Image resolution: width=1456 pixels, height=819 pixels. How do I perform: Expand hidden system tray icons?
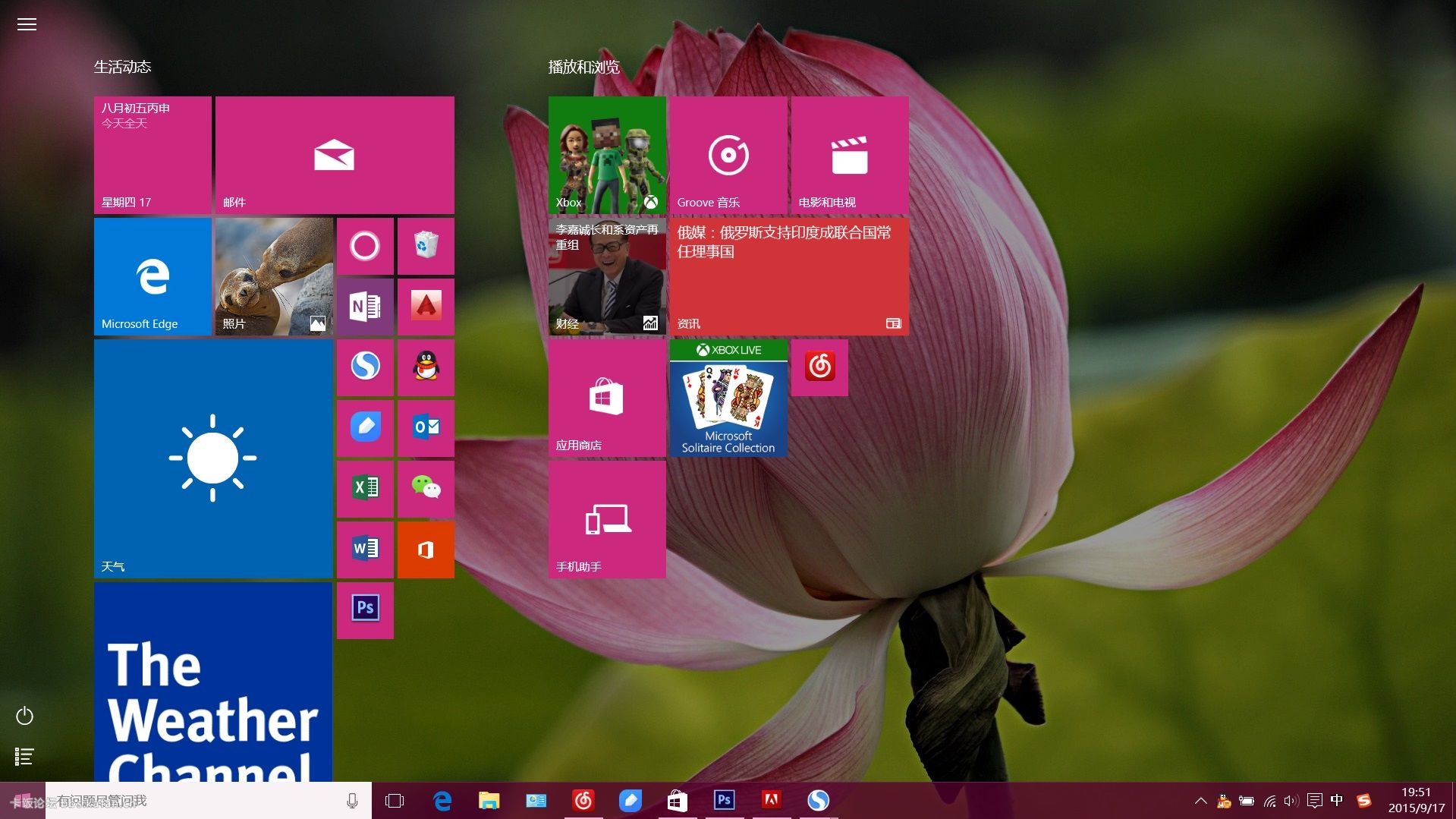pos(1200,801)
